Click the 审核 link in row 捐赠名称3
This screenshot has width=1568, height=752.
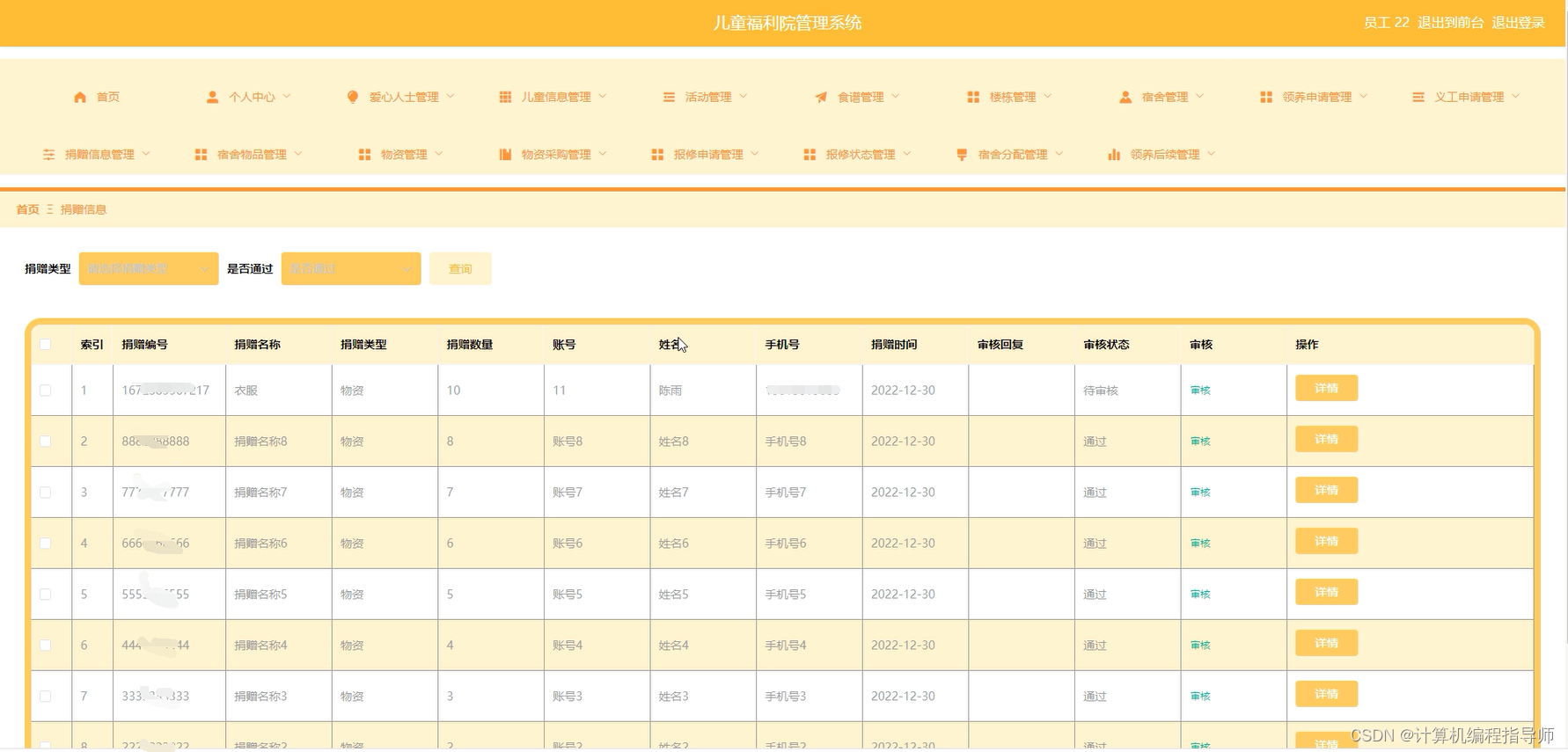coord(1200,697)
